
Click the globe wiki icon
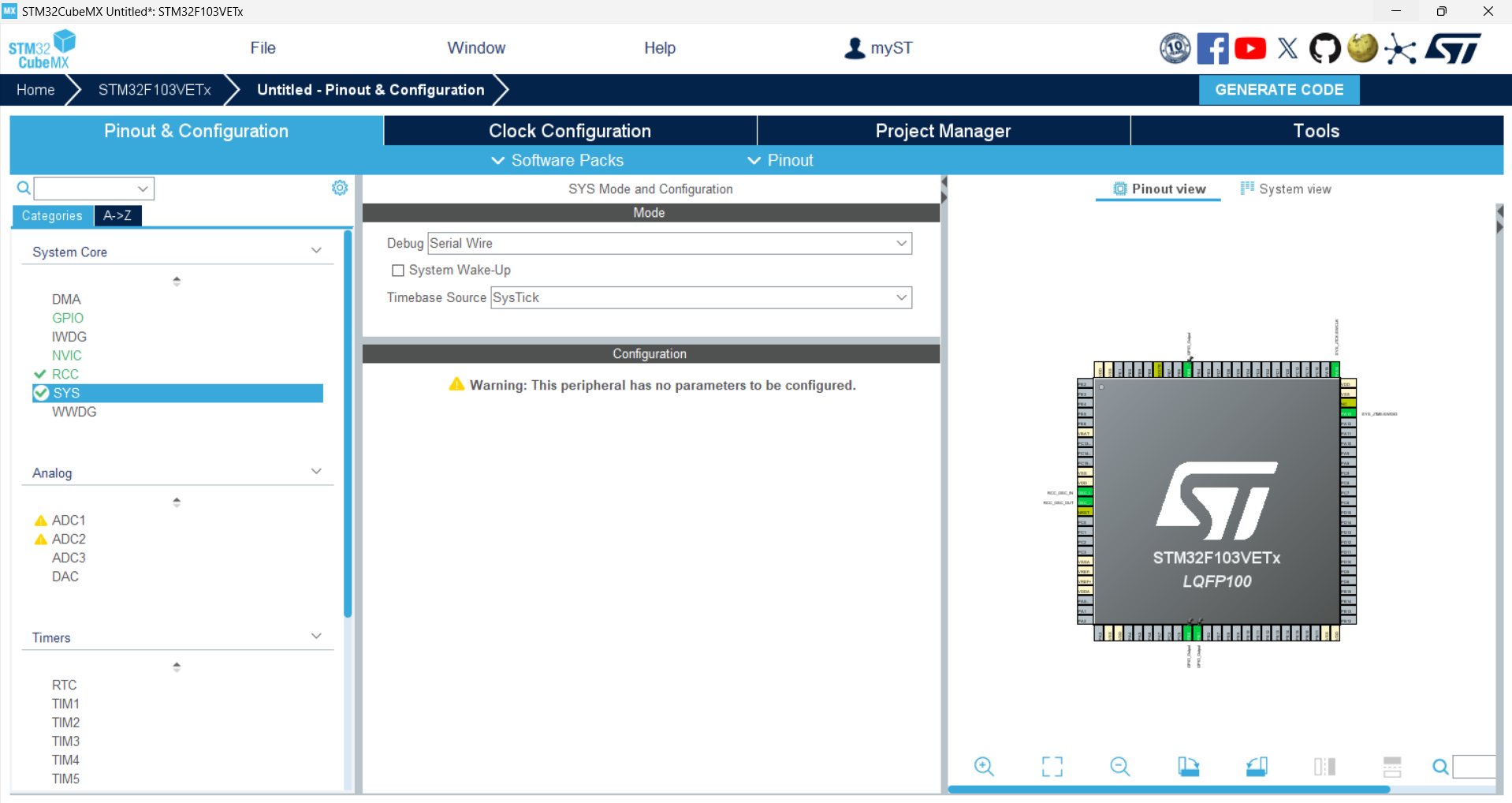click(1362, 48)
